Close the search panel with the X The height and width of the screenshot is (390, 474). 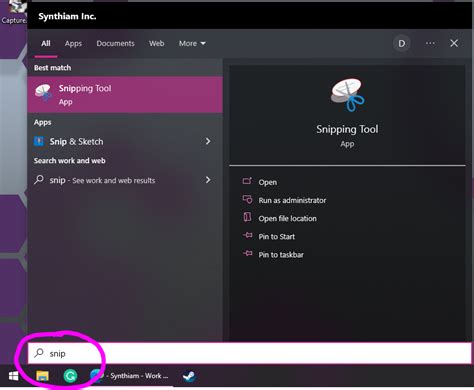[454, 43]
